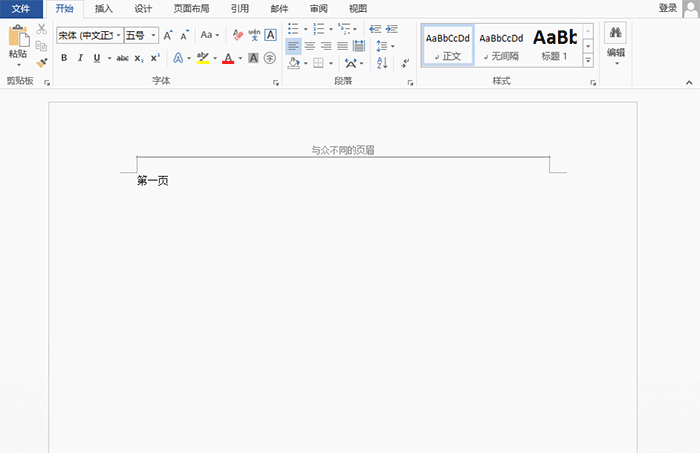Insert enclosed character circle icon
700x453 pixels.
coord(270,58)
